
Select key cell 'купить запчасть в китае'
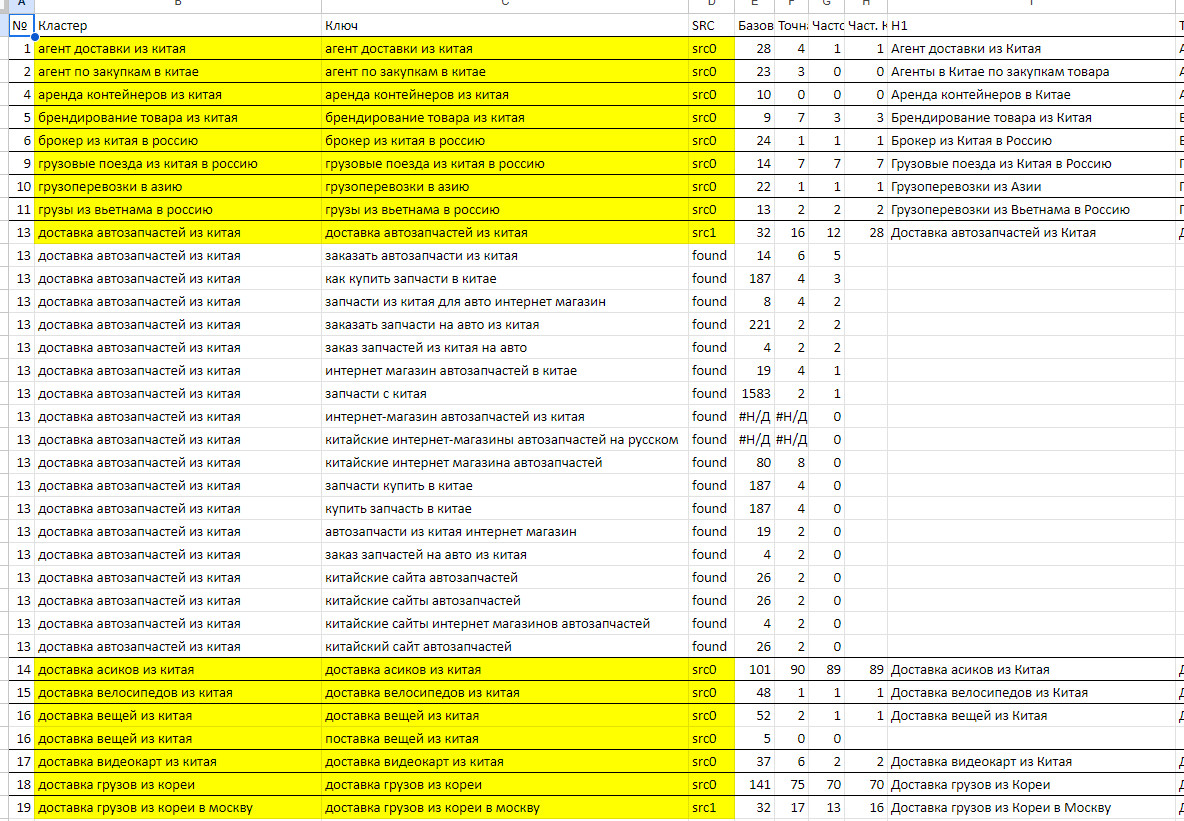pyautogui.click(x=504, y=509)
